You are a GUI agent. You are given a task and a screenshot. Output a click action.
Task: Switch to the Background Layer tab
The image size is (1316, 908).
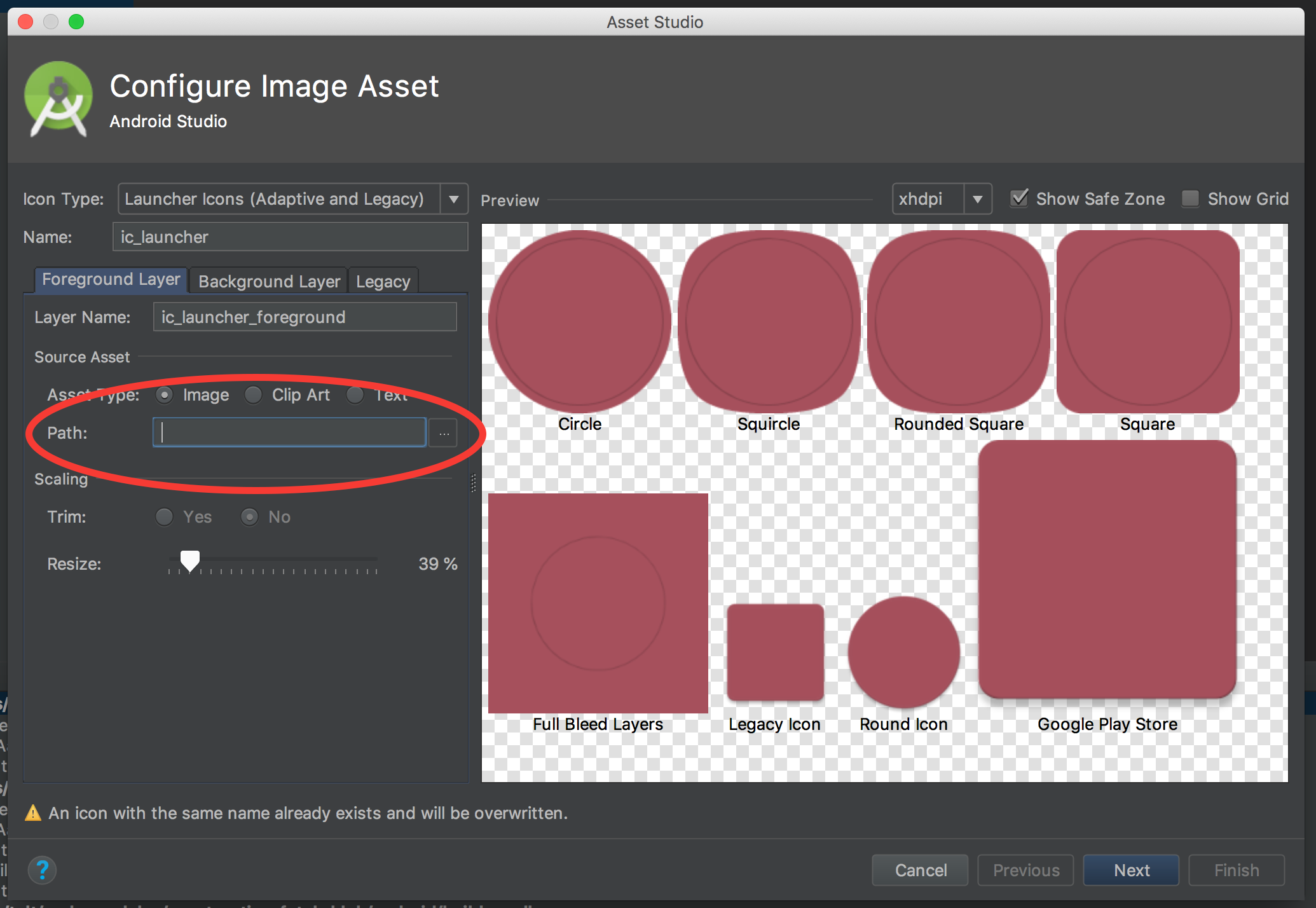point(269,281)
